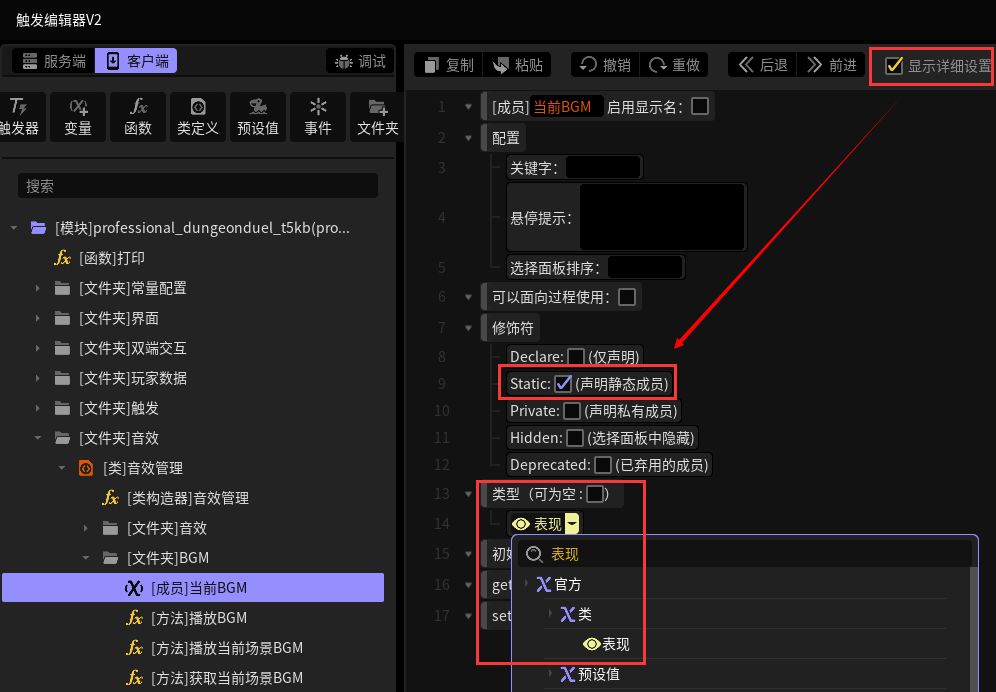The height and width of the screenshot is (692, 996).
Task: Select the [函数]打印 tree item
Action: tap(100, 258)
